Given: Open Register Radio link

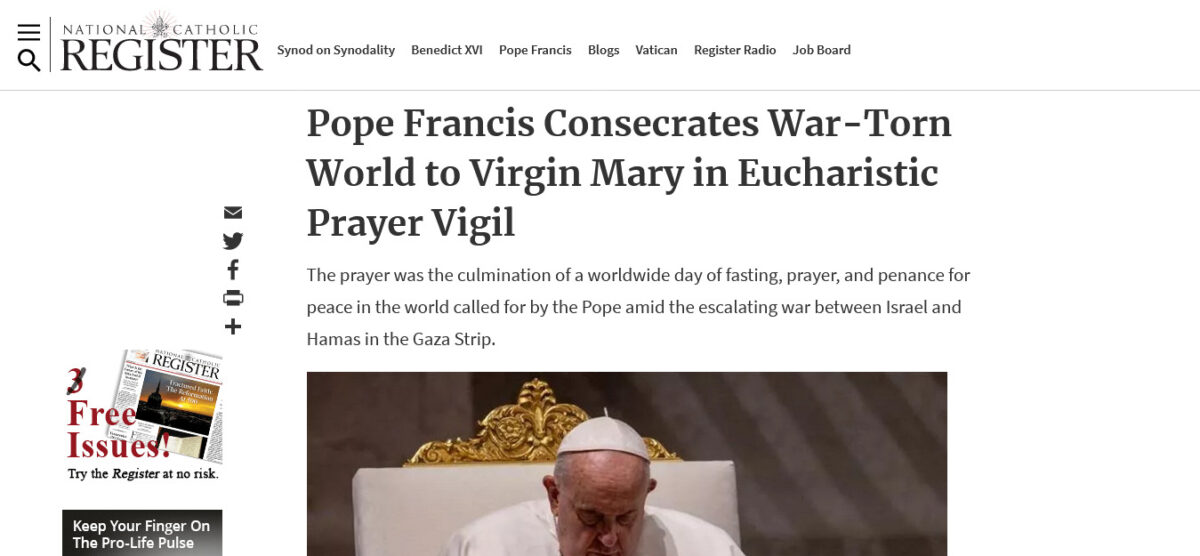Looking at the screenshot, I should pos(735,50).
